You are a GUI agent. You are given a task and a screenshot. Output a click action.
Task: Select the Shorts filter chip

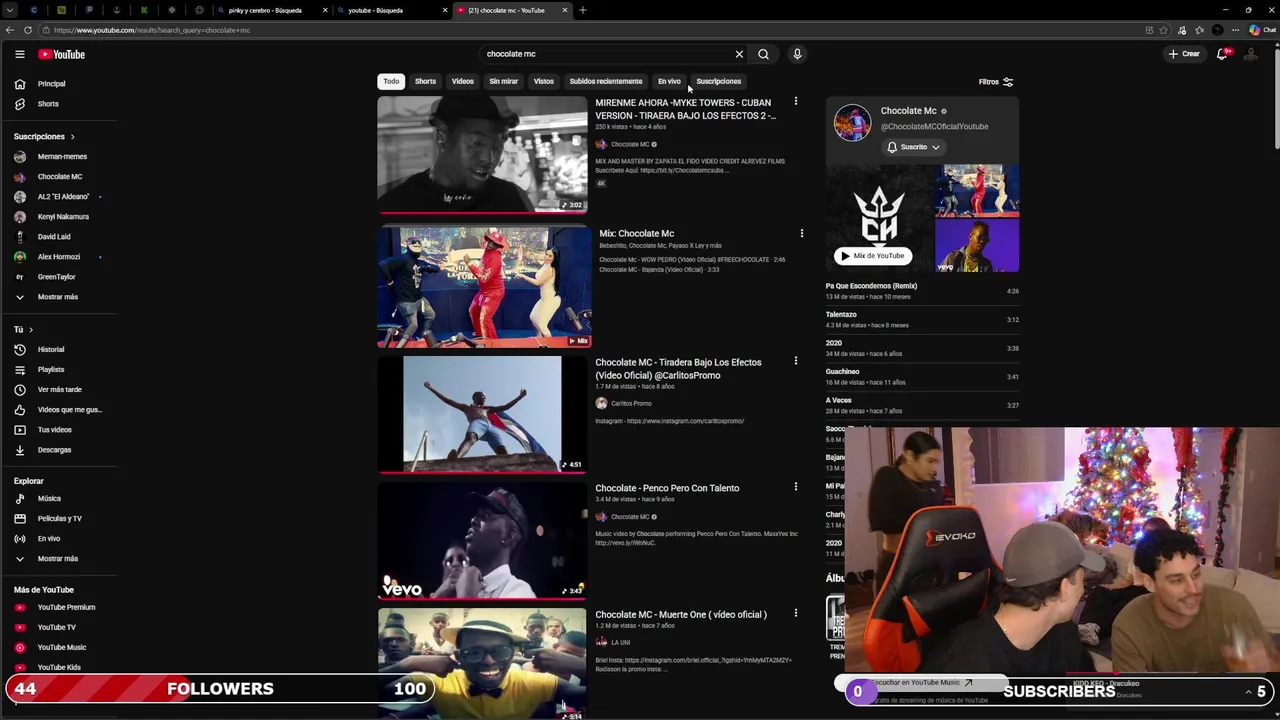(425, 81)
